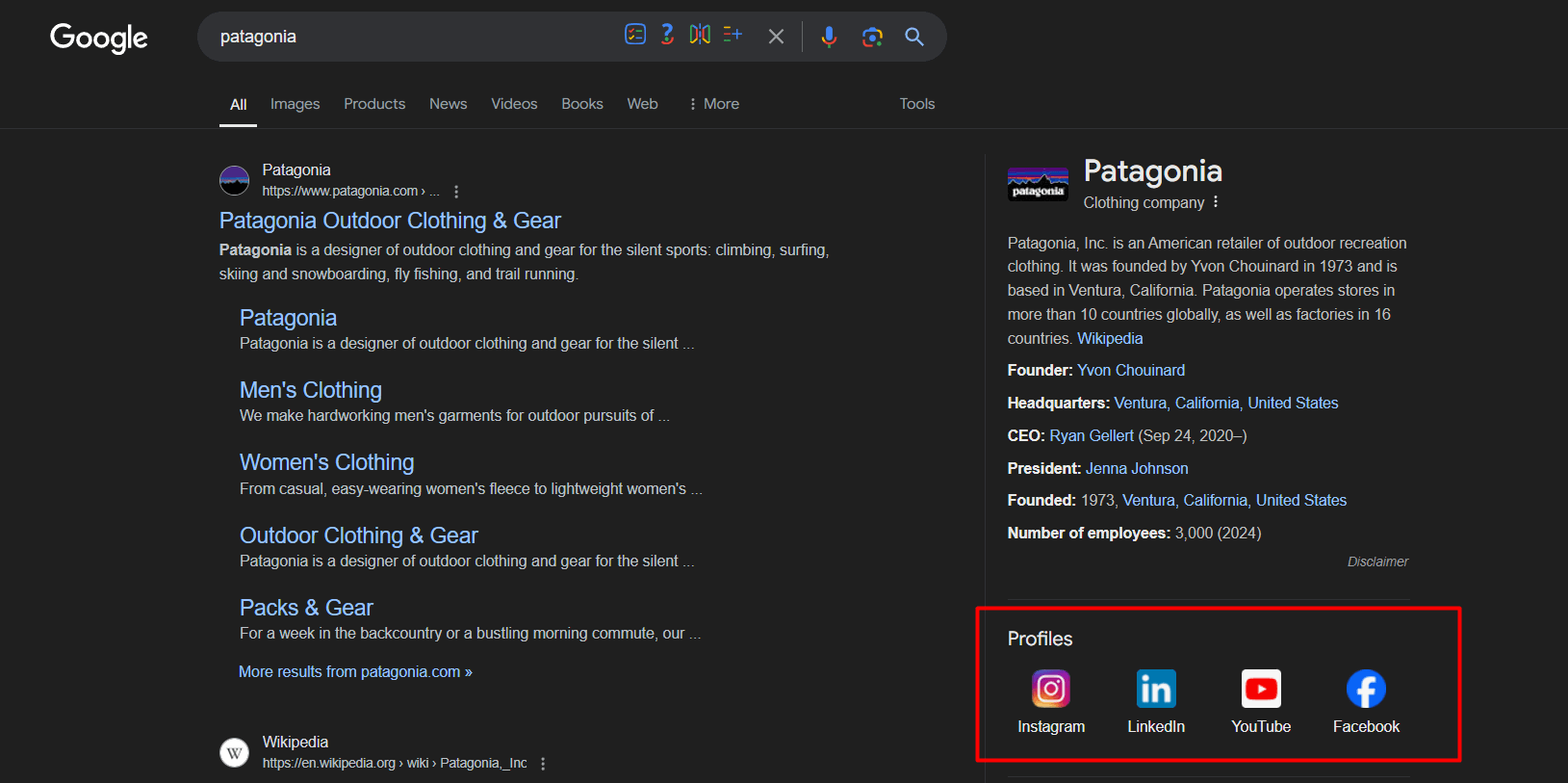Open the Tools options
1568x783 pixels.
(917, 104)
